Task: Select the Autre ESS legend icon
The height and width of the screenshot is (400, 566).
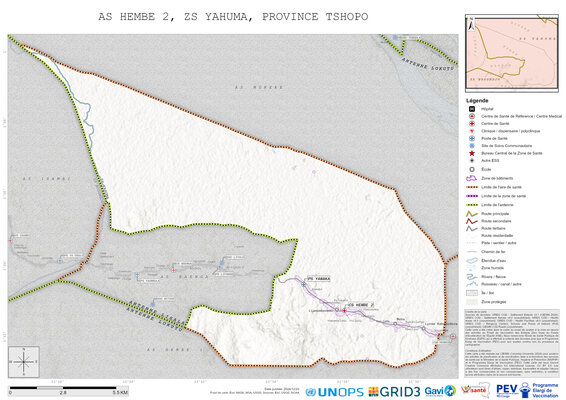Action: coord(471,160)
